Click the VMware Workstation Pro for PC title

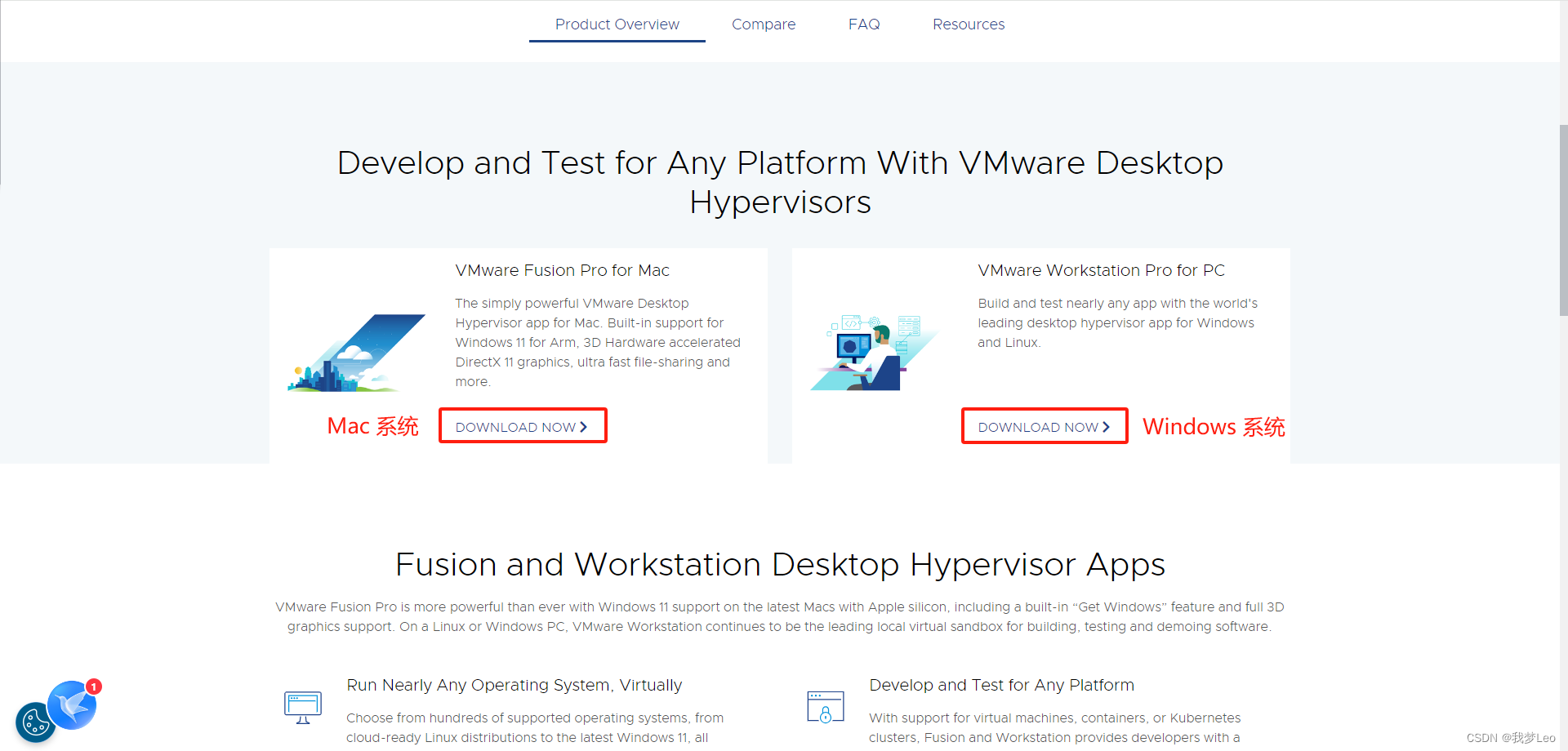coord(1101,270)
